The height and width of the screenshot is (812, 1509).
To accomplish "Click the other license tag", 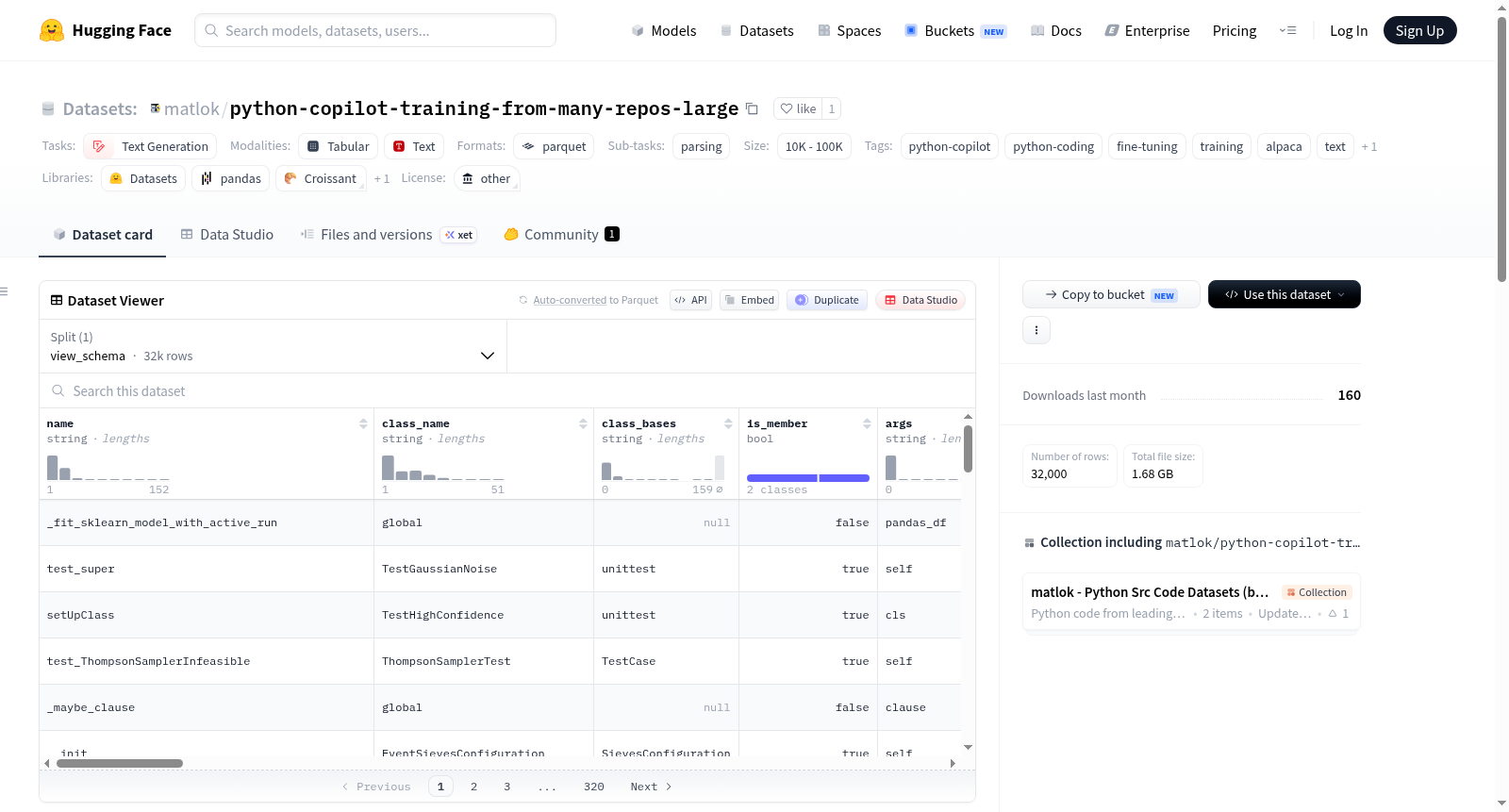I will [x=487, y=178].
